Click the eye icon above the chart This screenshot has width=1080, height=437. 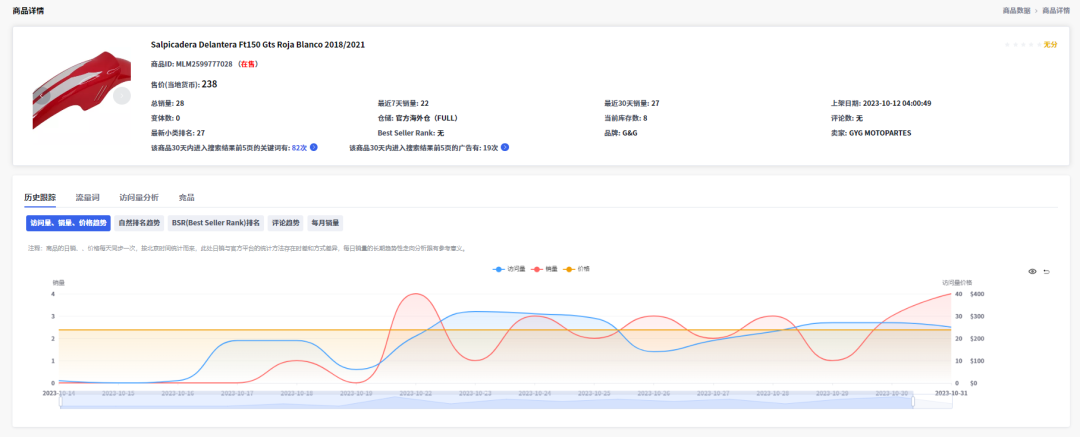pyautogui.click(x=1032, y=272)
